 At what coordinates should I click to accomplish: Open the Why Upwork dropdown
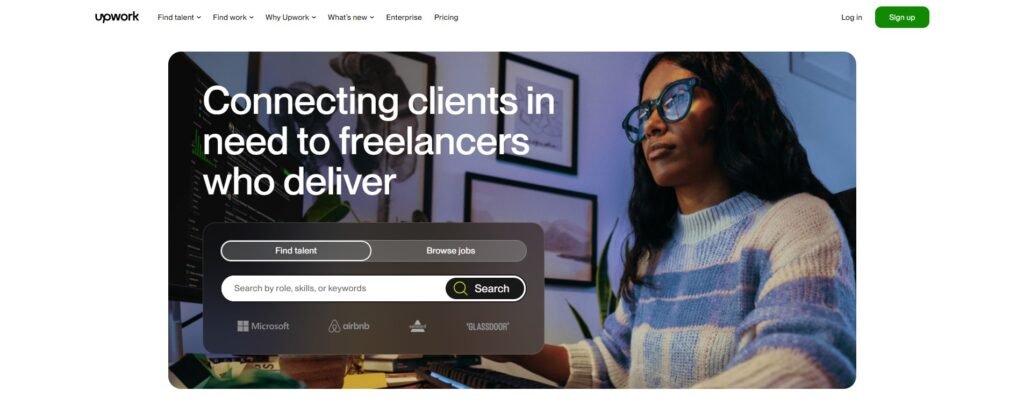tap(291, 18)
